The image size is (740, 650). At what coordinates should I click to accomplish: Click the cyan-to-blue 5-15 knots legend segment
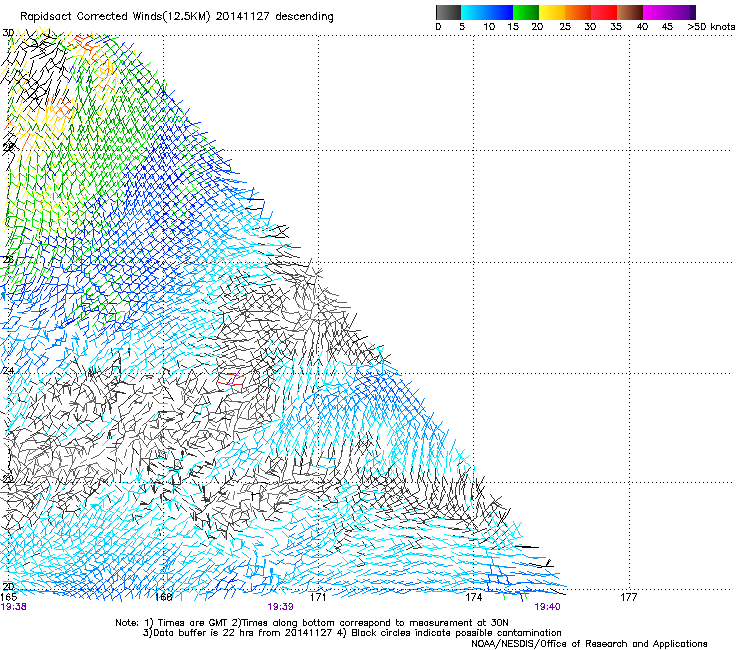click(487, 12)
